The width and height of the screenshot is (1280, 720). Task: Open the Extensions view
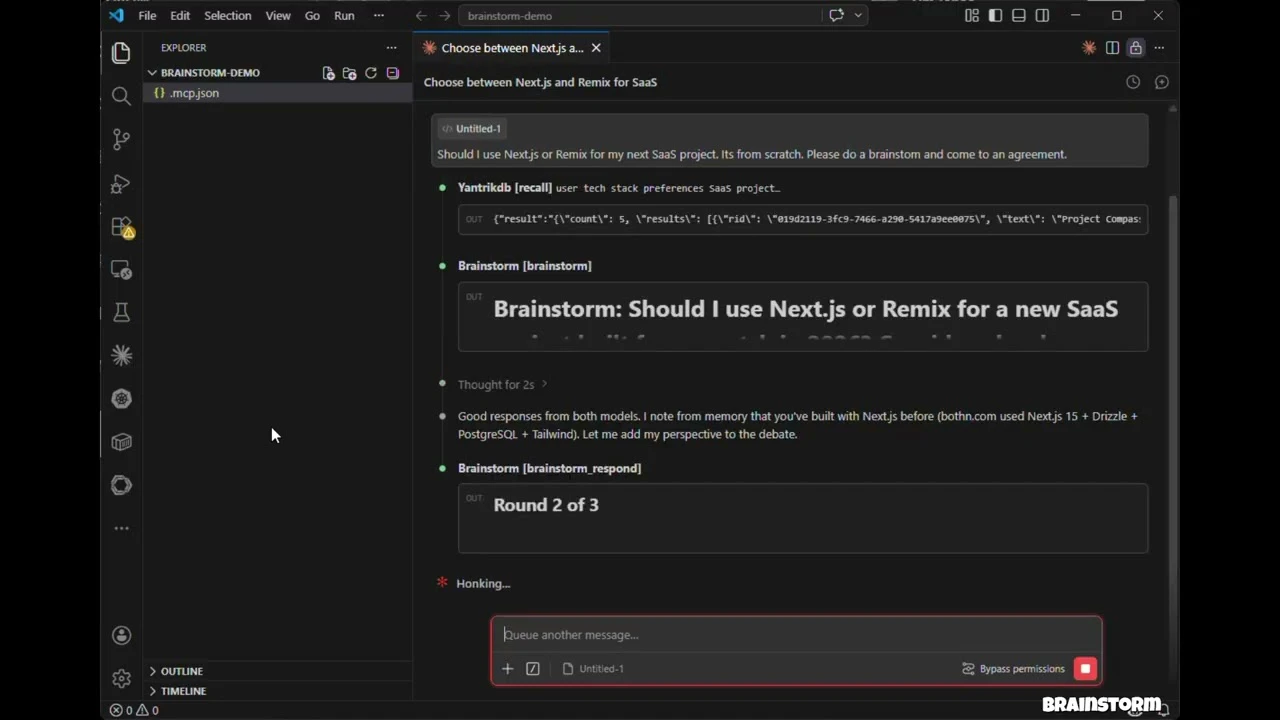[121, 227]
